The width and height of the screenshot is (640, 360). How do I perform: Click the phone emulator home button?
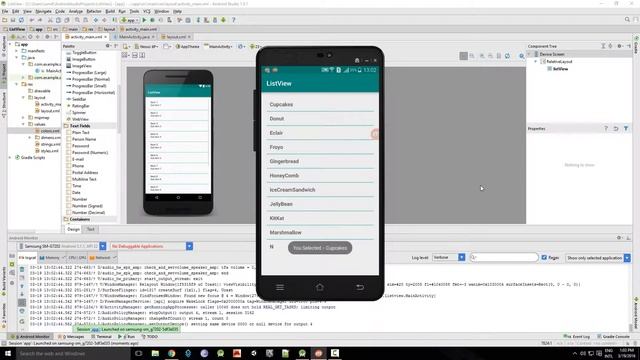(x=320, y=287)
